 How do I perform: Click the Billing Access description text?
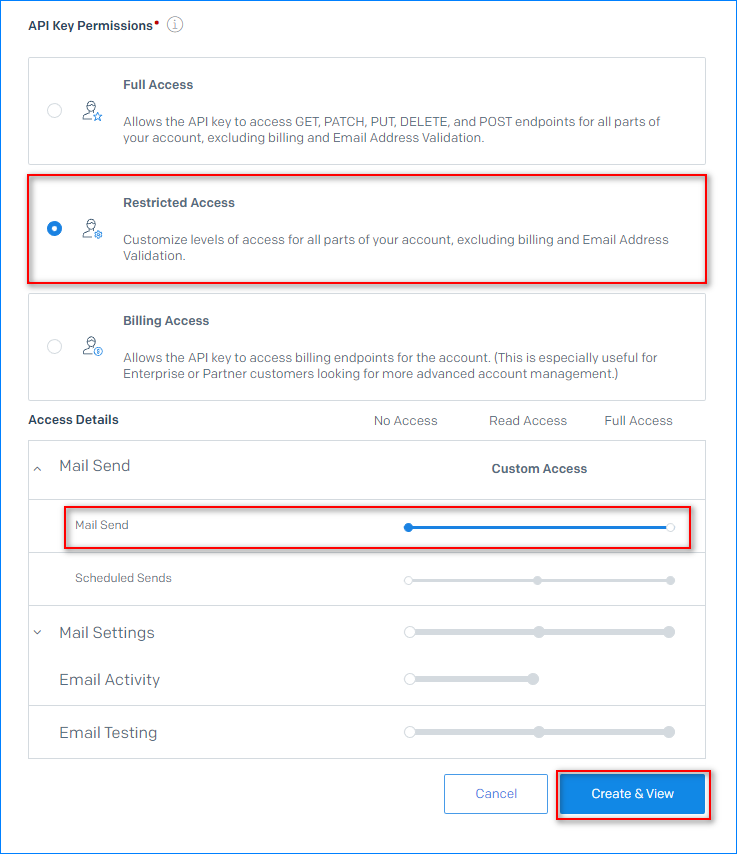point(390,365)
